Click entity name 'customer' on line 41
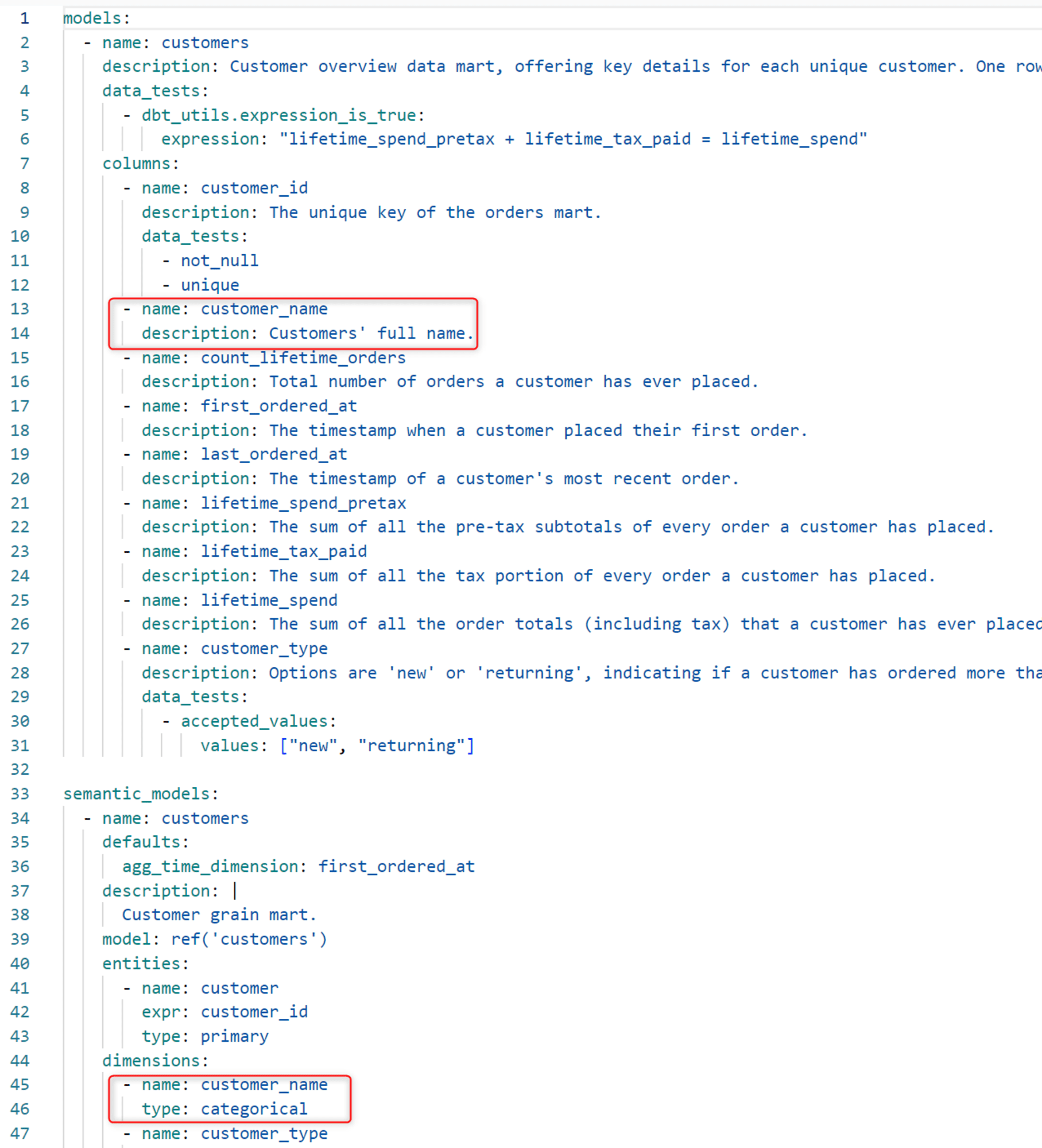The height and width of the screenshot is (1148, 1042). click(x=239, y=988)
